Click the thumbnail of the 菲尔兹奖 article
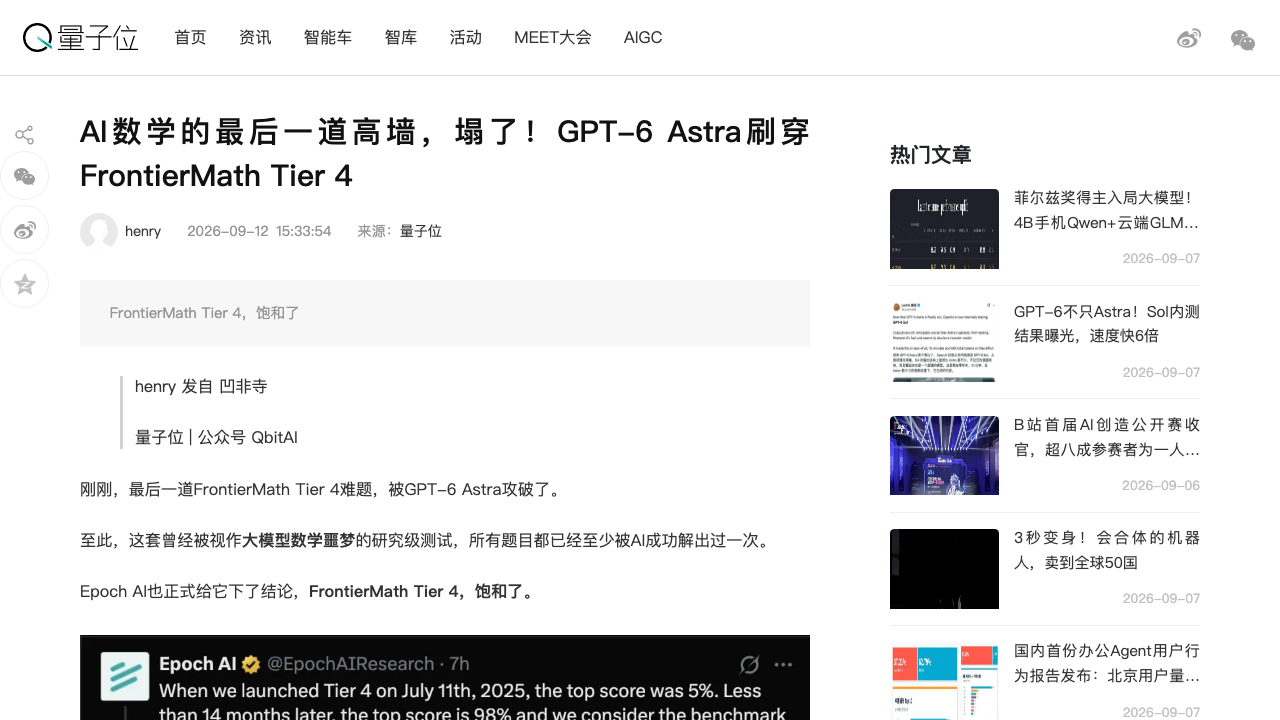This screenshot has height=720, width=1280. click(944, 229)
